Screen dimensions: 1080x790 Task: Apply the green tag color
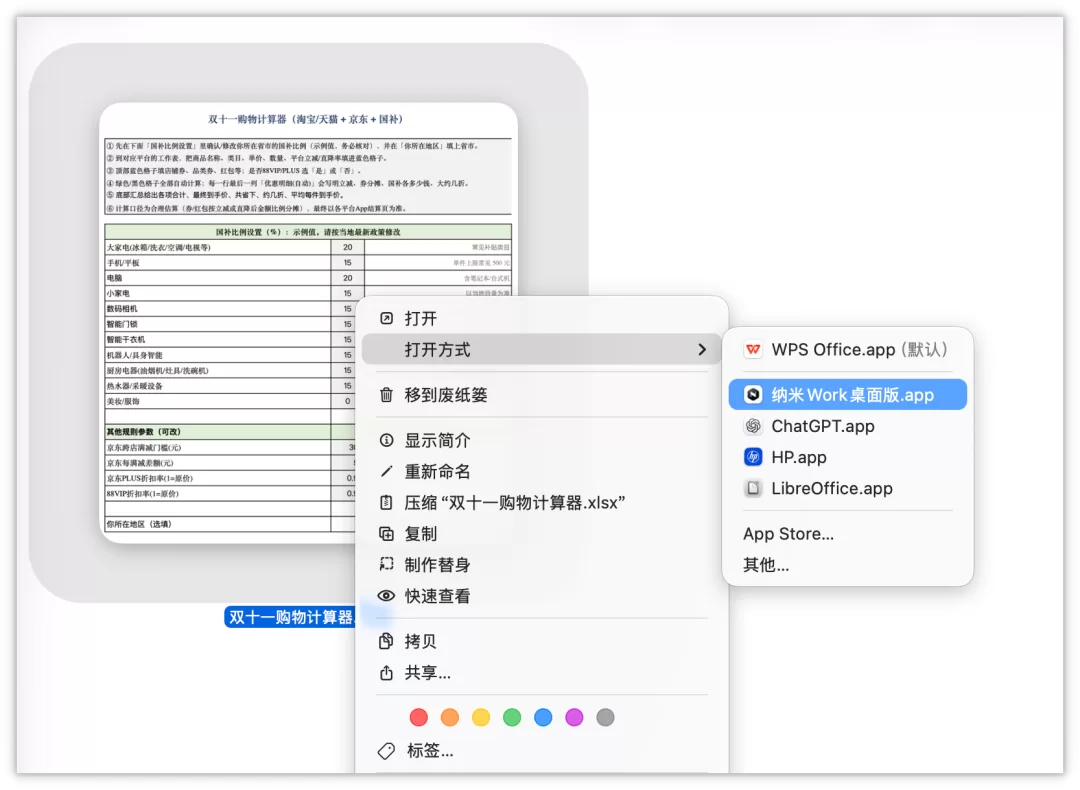click(512, 717)
